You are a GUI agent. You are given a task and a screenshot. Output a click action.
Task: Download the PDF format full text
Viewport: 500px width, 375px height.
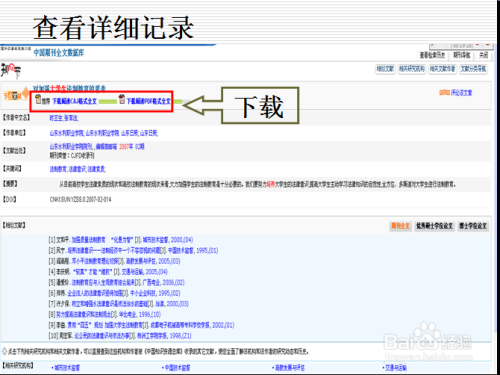coord(148,101)
